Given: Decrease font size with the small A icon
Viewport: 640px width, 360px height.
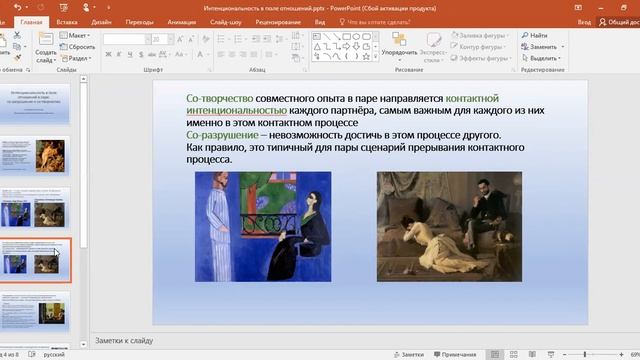Looking at the screenshot, I should coord(191,39).
